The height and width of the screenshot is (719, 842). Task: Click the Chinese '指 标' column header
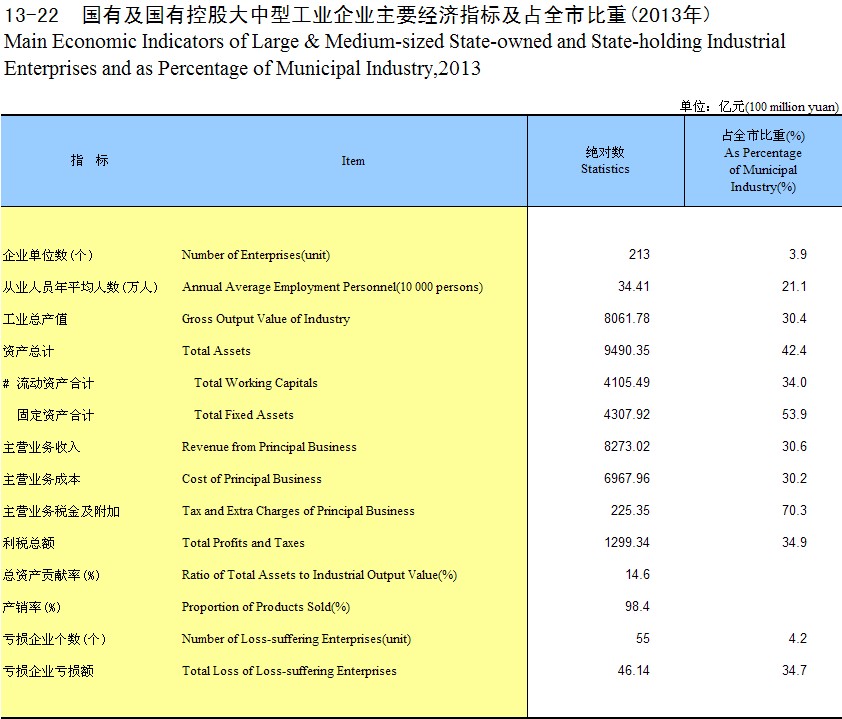coord(89,161)
